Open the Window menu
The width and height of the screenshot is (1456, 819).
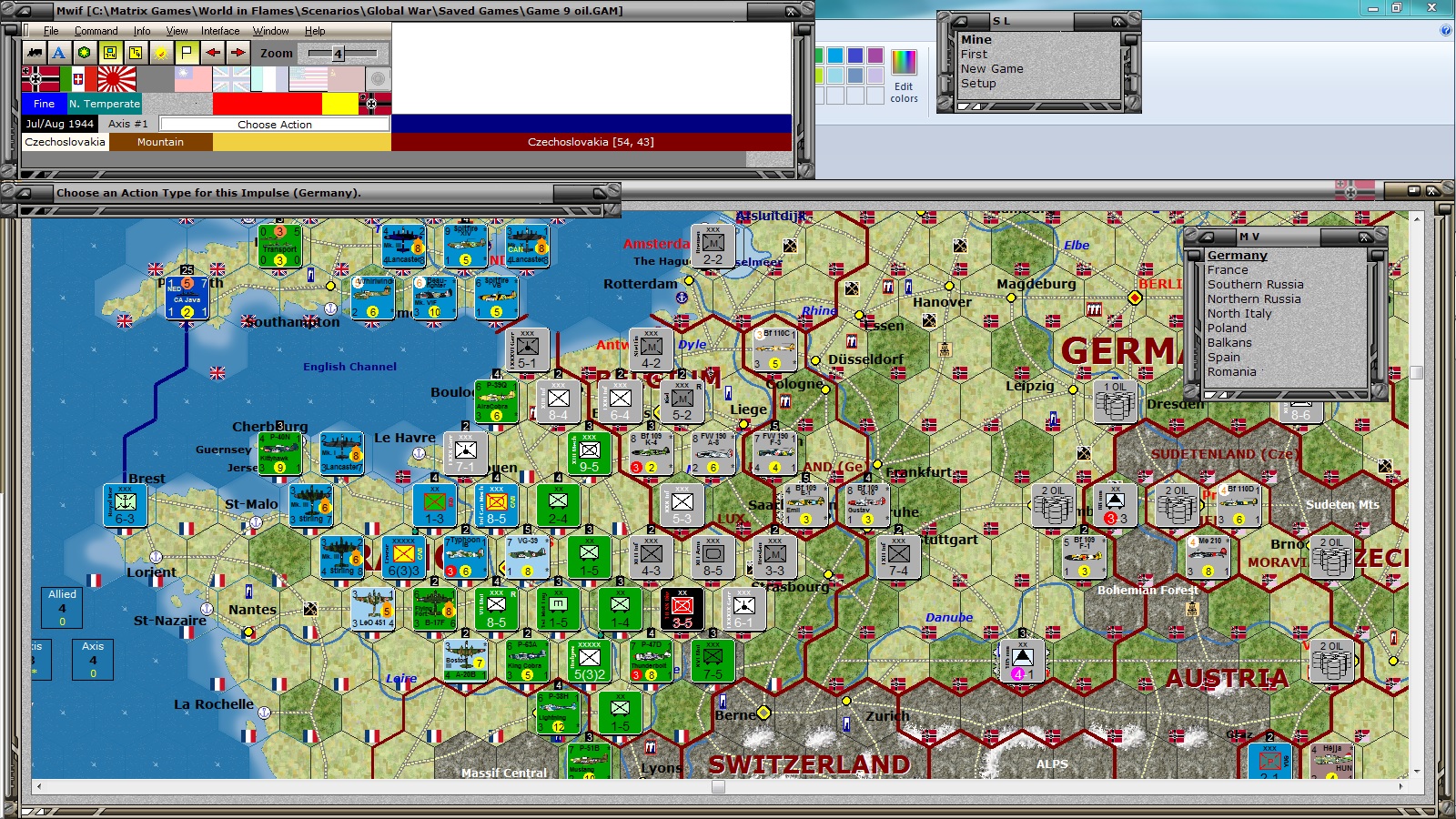click(x=271, y=31)
